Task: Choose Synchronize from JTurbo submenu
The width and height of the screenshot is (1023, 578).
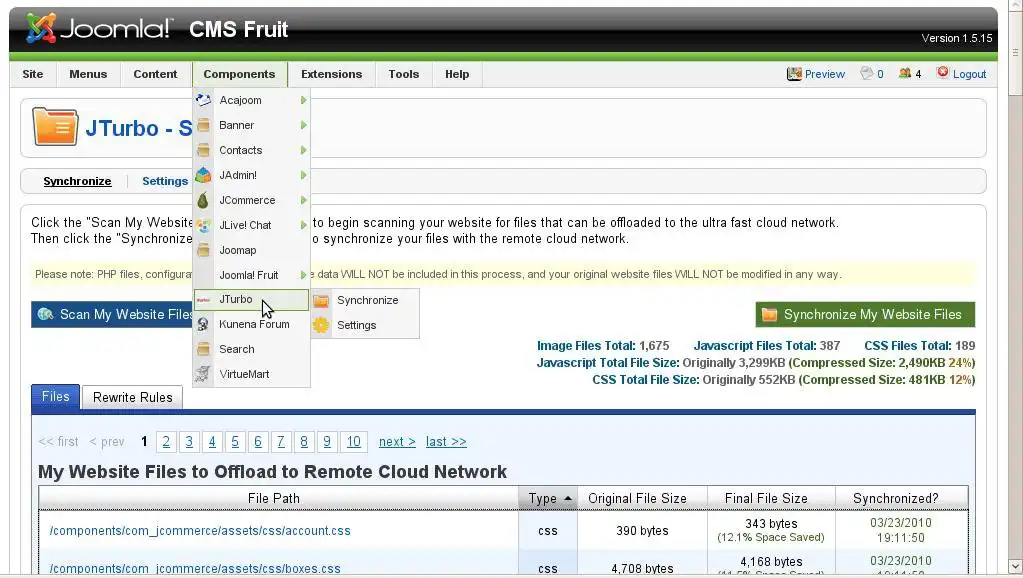Action: coord(365,300)
